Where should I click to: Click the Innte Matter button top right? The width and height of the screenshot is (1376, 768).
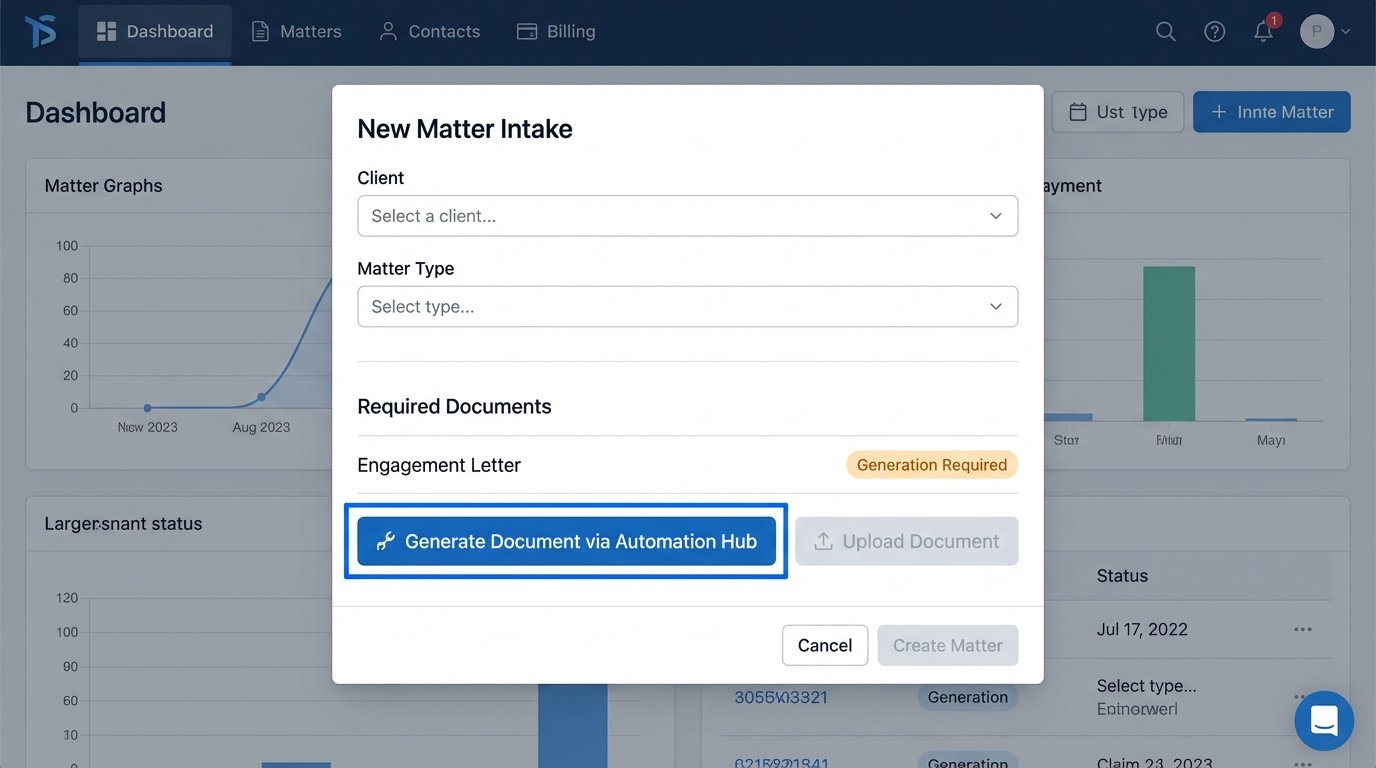1271,112
